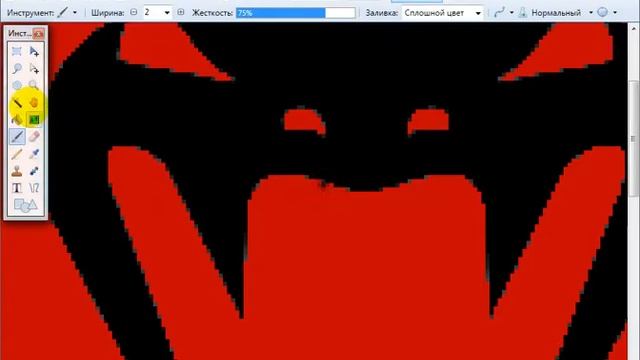Viewport: 640px width, 360px height.
Task: Select the Rectangle Select tool
Action: (x=17, y=51)
